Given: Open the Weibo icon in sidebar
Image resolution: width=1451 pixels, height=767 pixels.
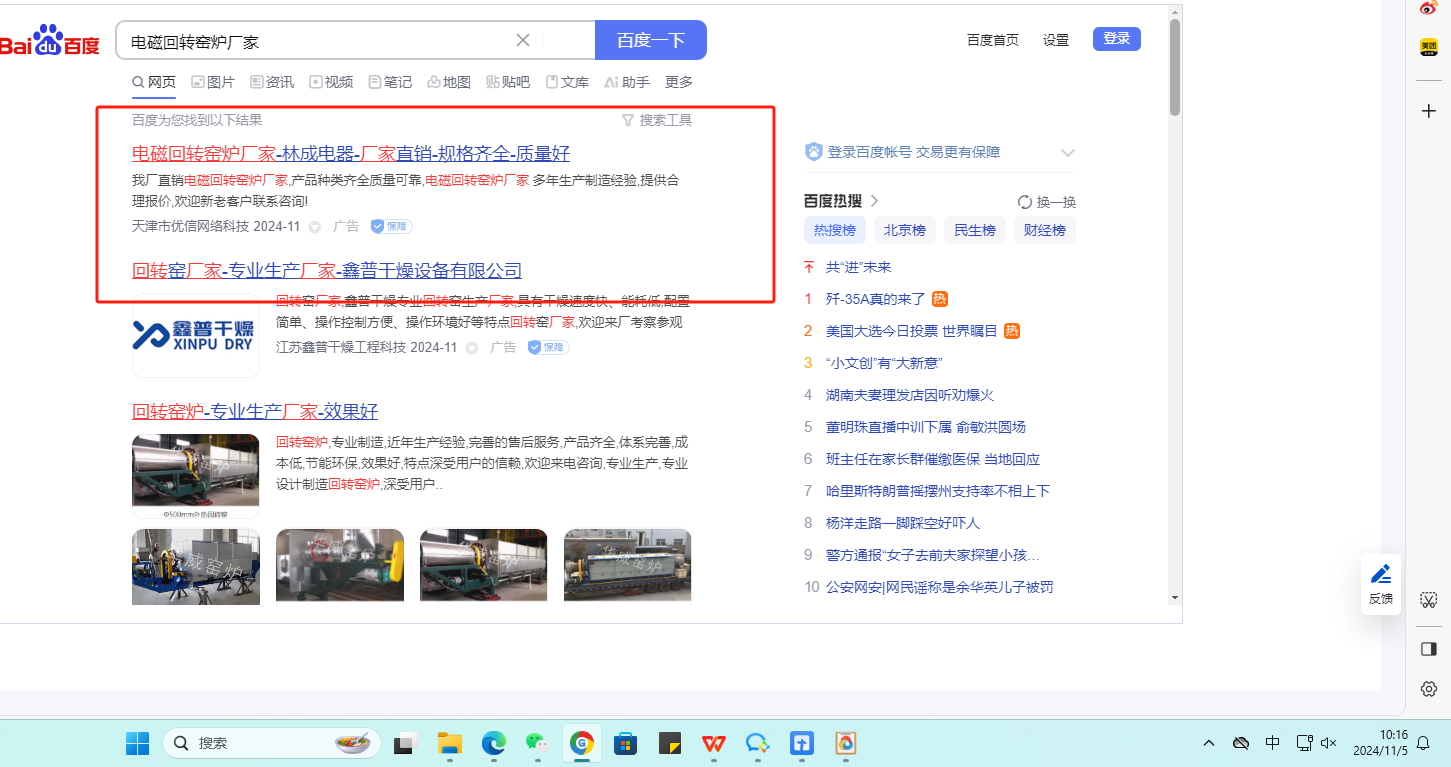Looking at the screenshot, I should click(1429, 8).
